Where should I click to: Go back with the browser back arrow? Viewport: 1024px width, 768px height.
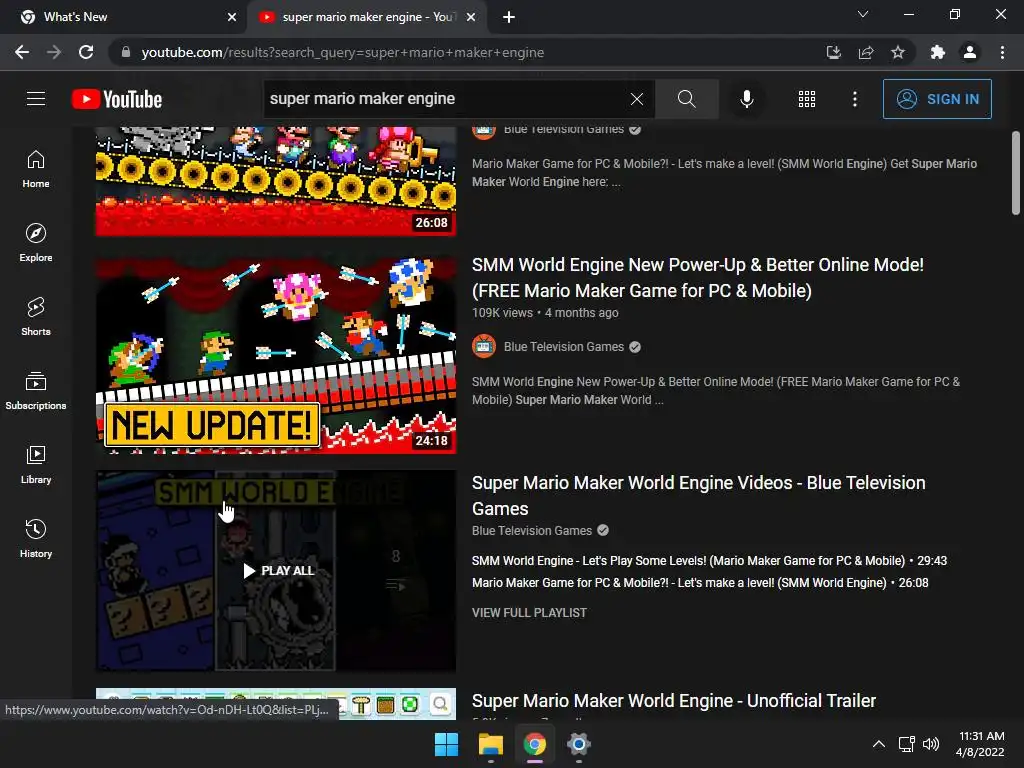tap(22, 52)
